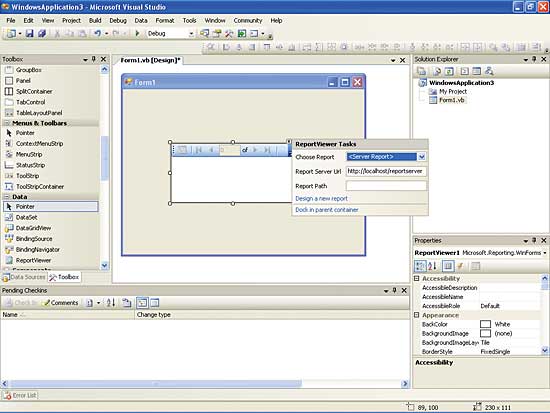Click the Save All toolbar icon
Screen dimensions: 550x413
pyautogui.click(x=42, y=33)
